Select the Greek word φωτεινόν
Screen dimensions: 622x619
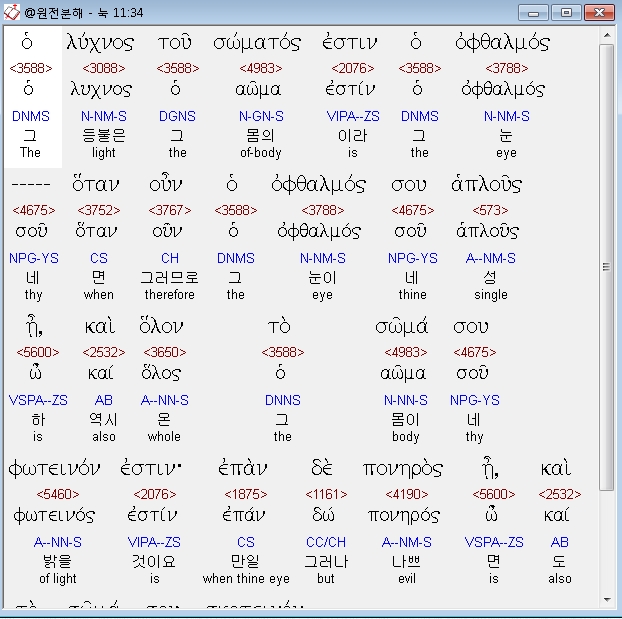(x=54, y=469)
